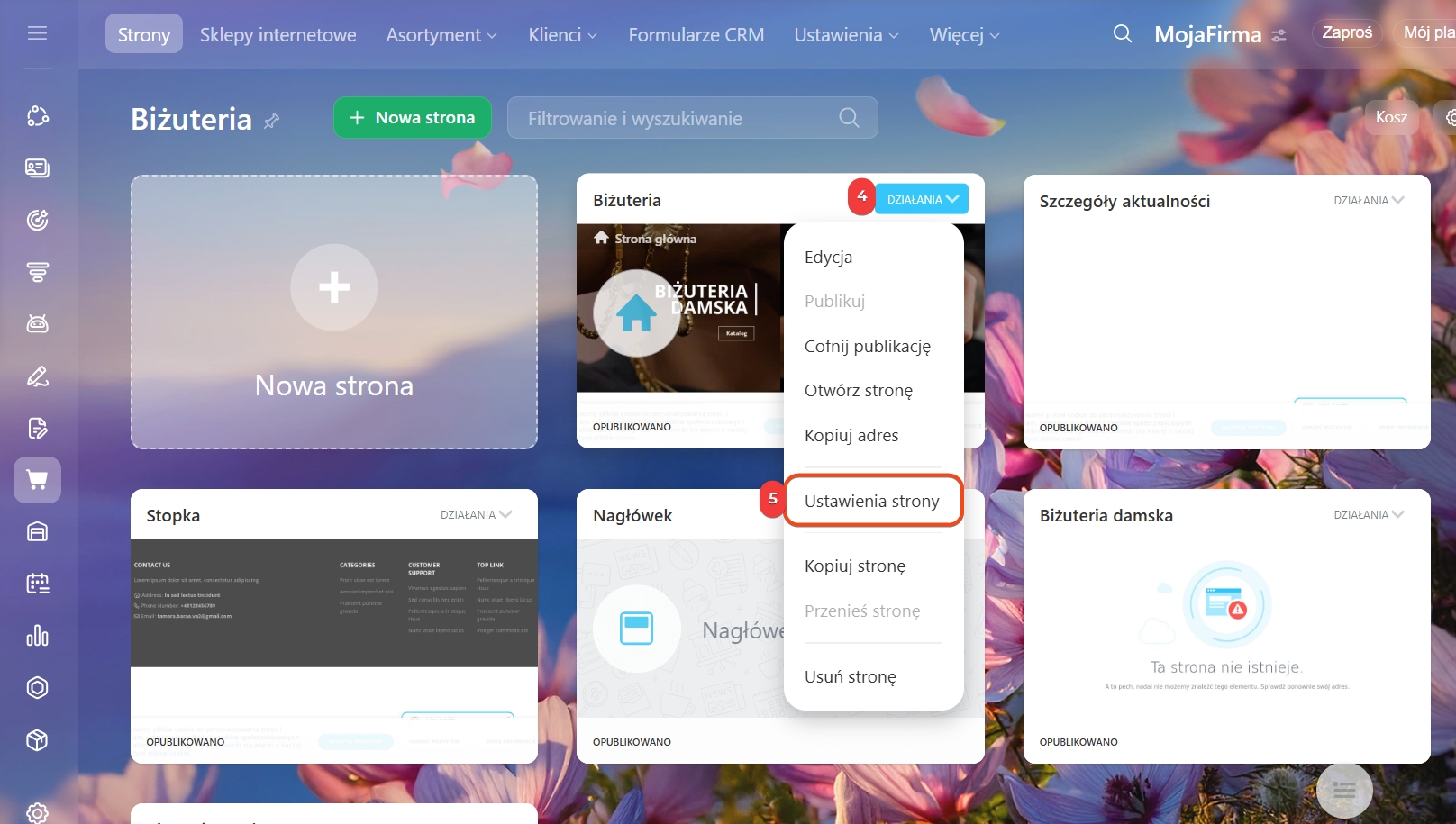Click the hamburger menu icon in sidebar
1456x824 pixels.
coord(37,33)
